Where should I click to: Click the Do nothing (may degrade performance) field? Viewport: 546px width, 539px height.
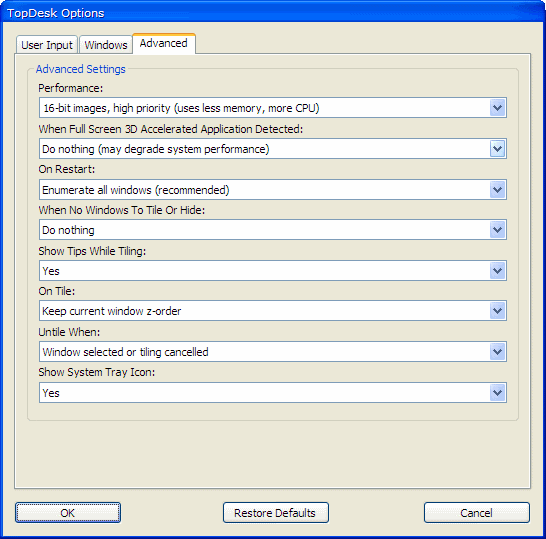pos(273,149)
